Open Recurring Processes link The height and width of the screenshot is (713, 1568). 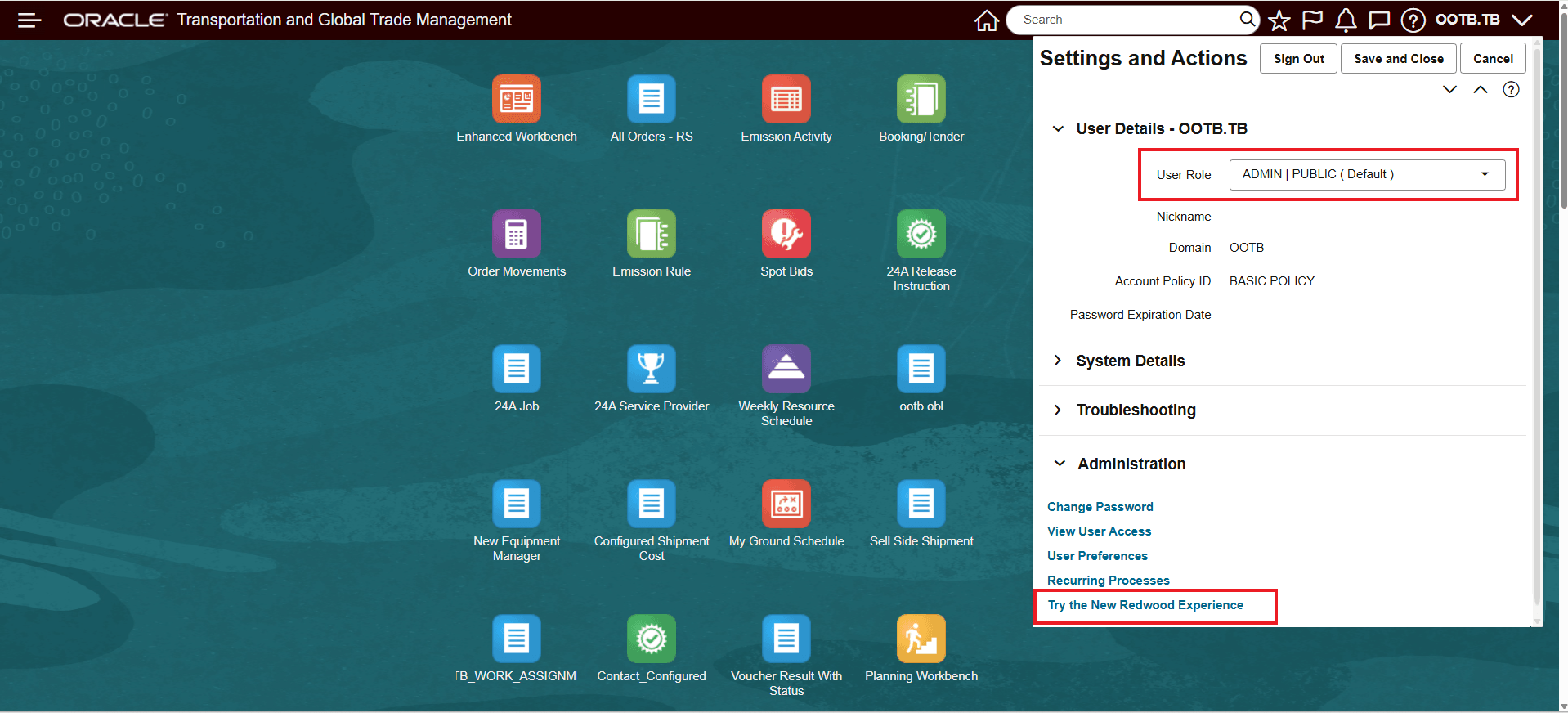[x=1108, y=581]
